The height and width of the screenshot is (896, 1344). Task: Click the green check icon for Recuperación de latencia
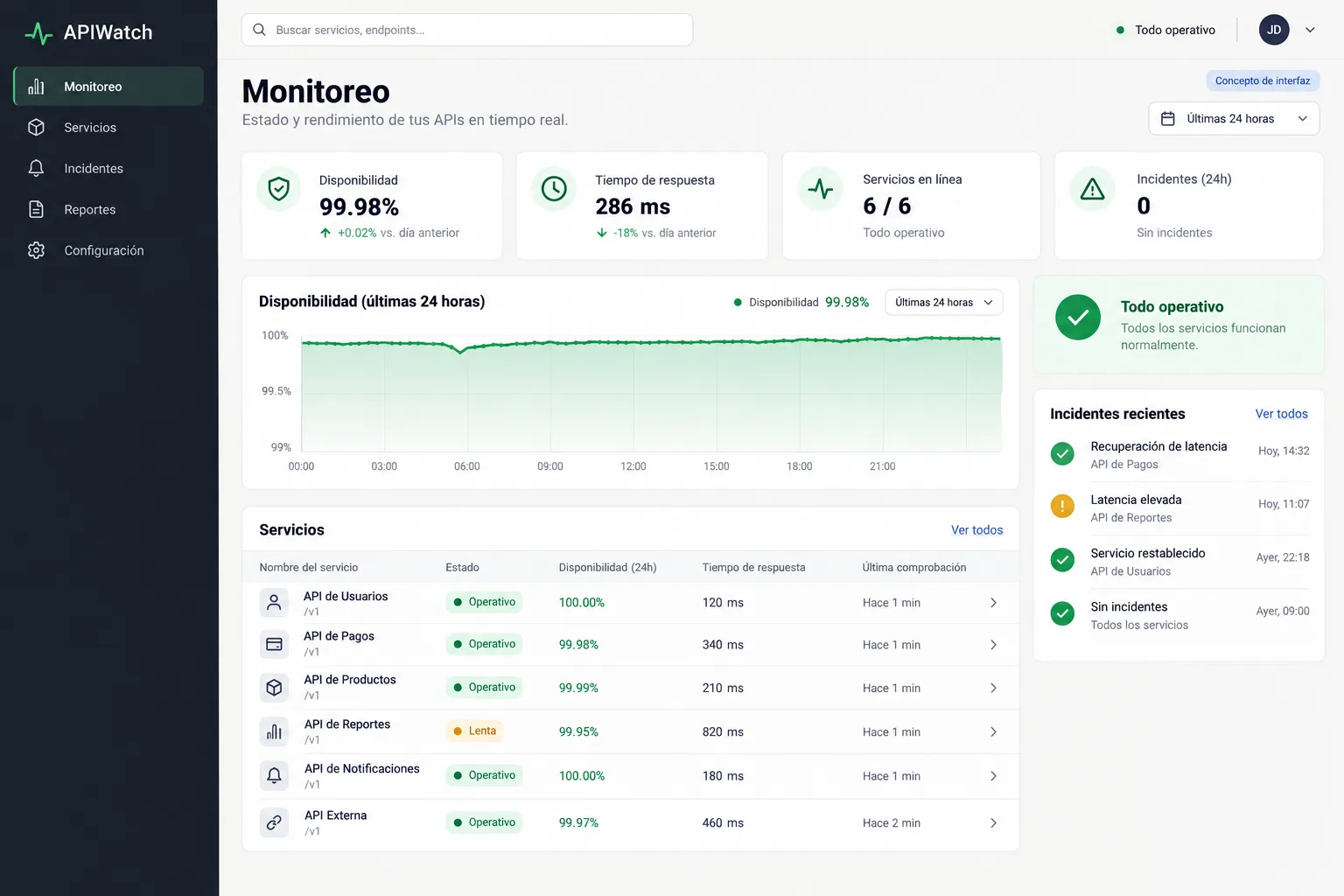click(x=1062, y=453)
